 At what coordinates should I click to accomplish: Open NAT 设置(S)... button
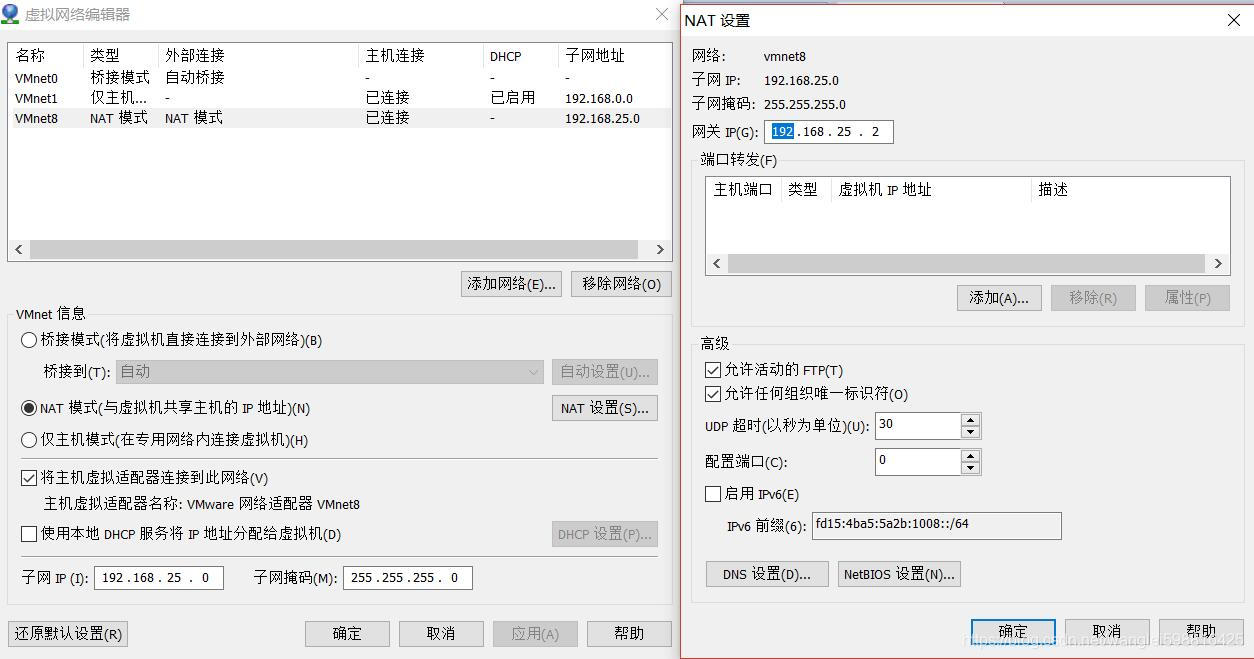(x=604, y=408)
